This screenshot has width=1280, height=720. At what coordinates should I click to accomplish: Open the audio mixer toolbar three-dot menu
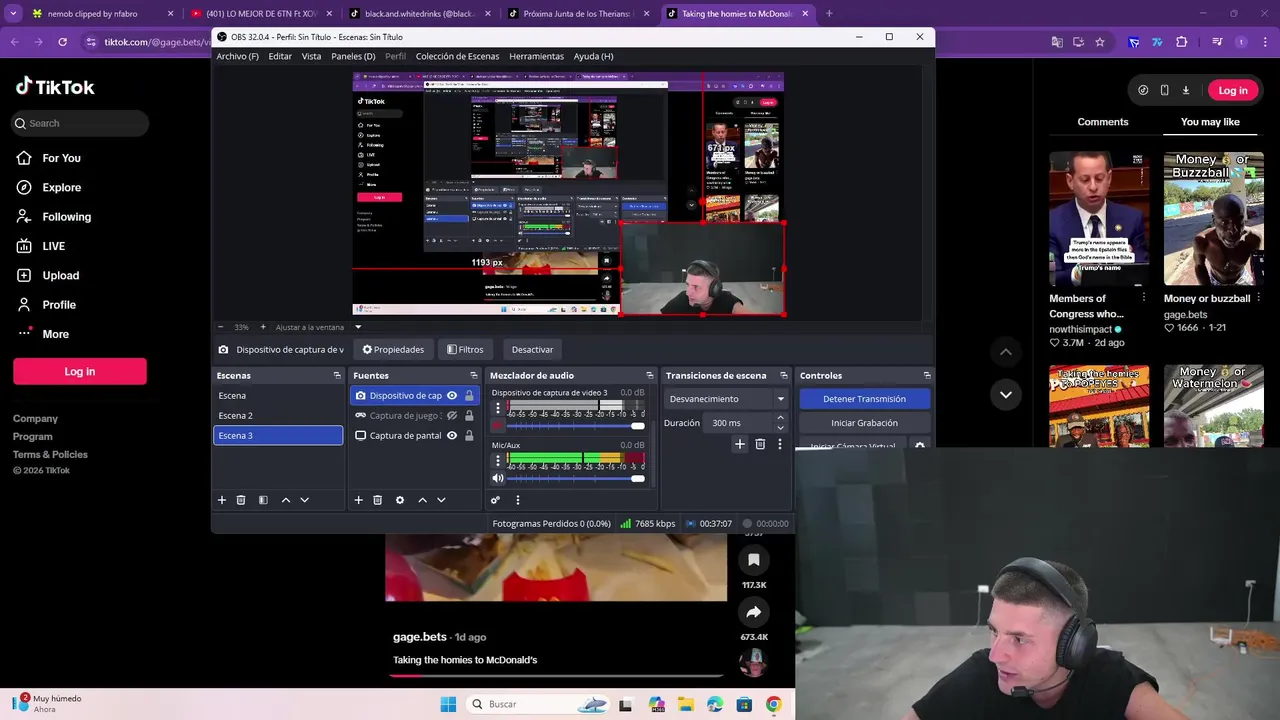point(517,500)
